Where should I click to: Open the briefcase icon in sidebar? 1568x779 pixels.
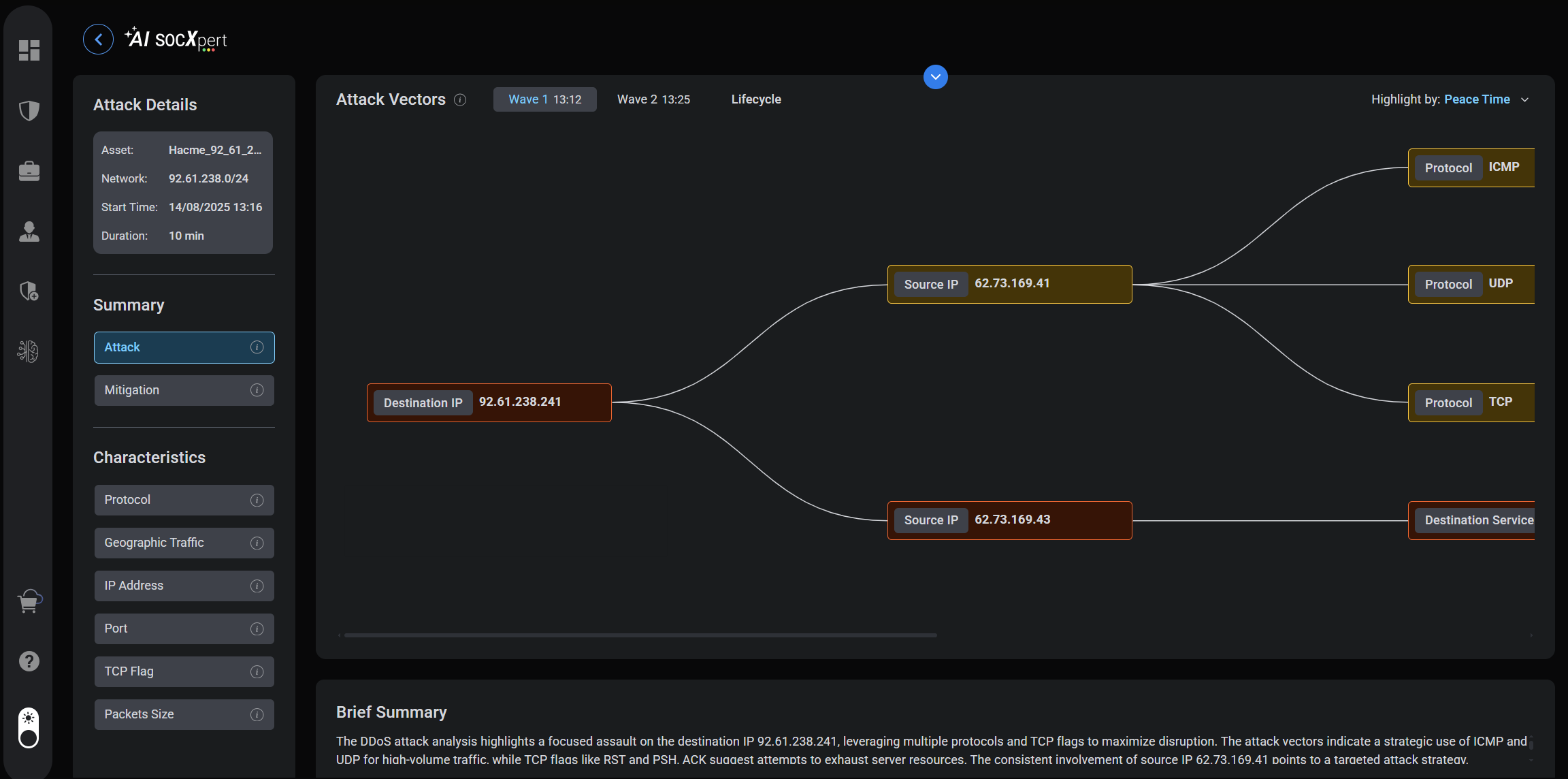(29, 171)
